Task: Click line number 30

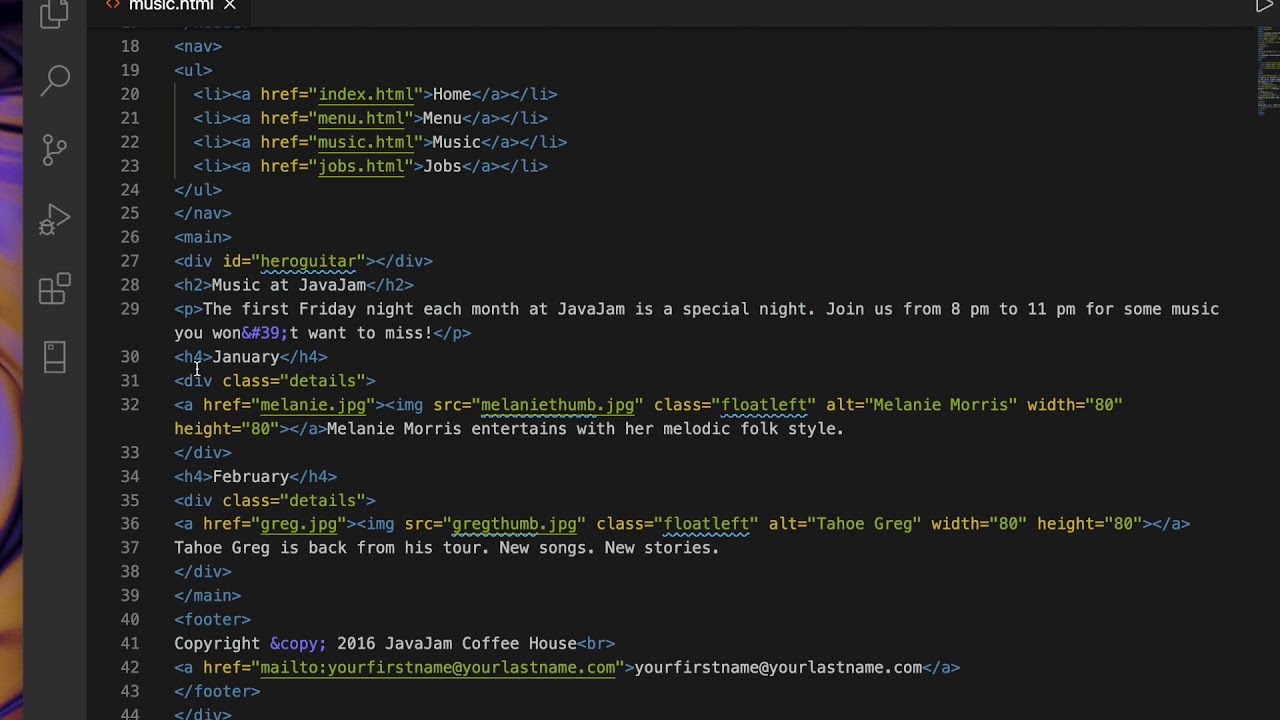Action: click(x=129, y=357)
